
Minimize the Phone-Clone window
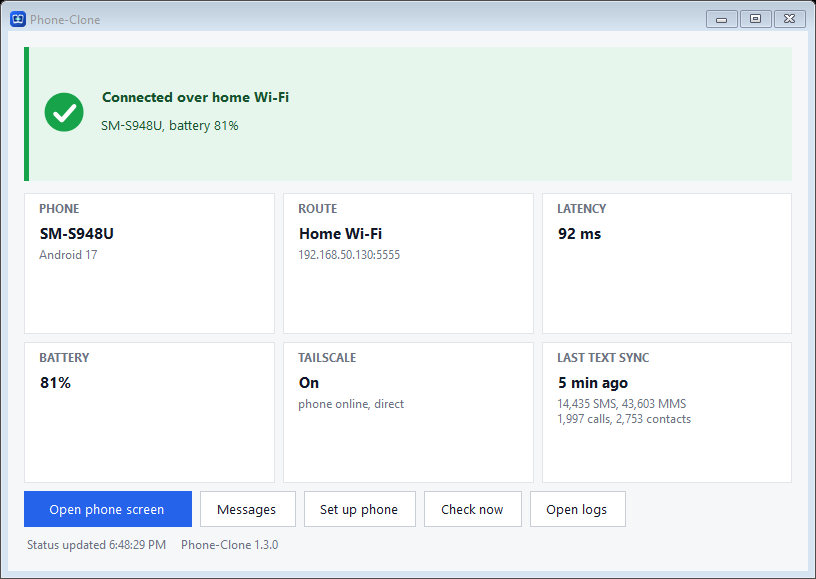point(721,19)
